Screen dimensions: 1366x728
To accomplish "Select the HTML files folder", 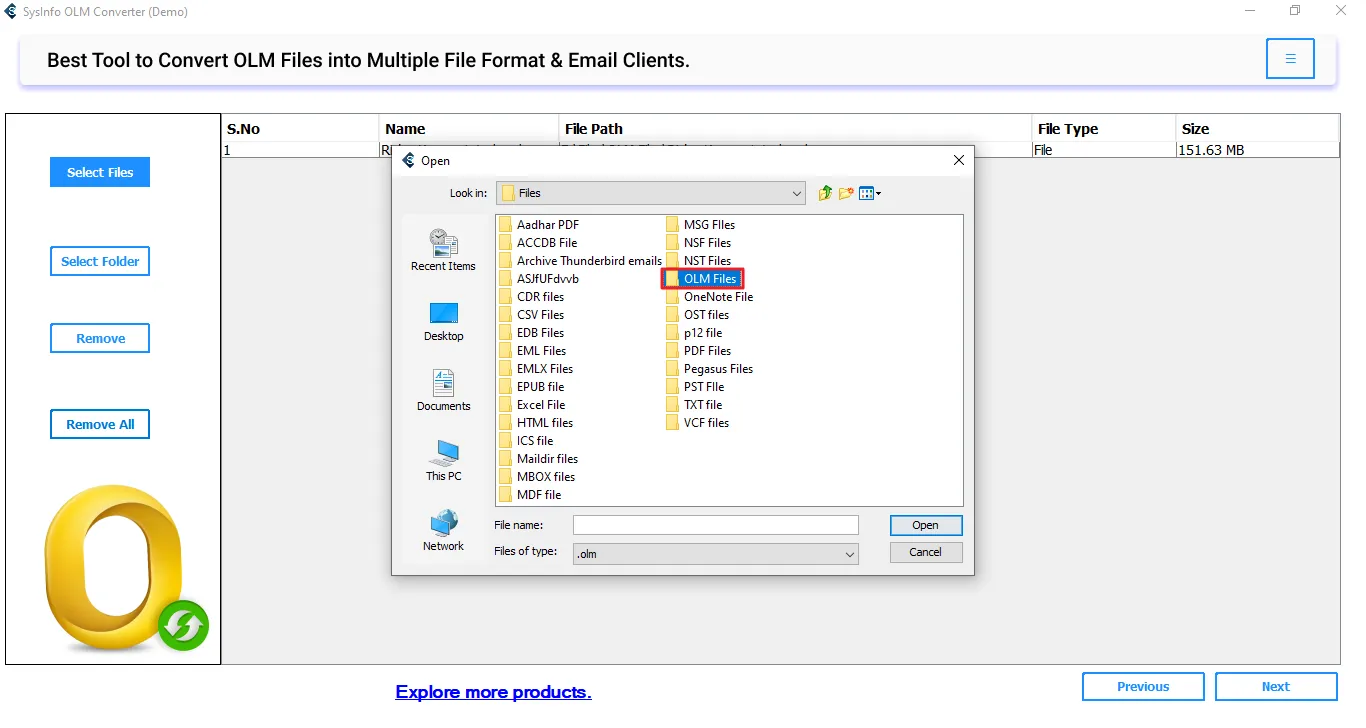I will click(x=536, y=423).
